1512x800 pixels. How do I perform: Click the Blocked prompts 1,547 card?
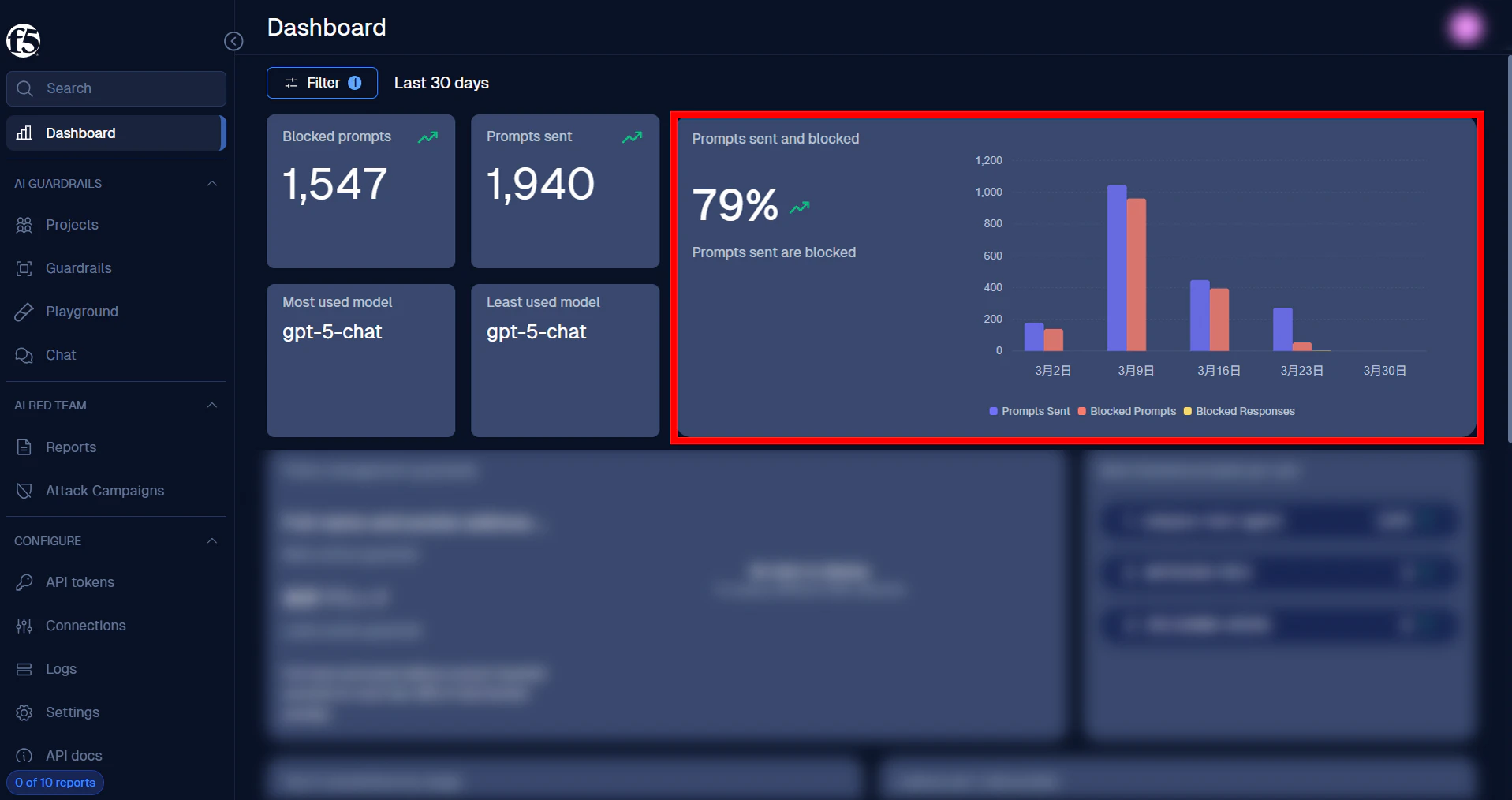point(360,191)
